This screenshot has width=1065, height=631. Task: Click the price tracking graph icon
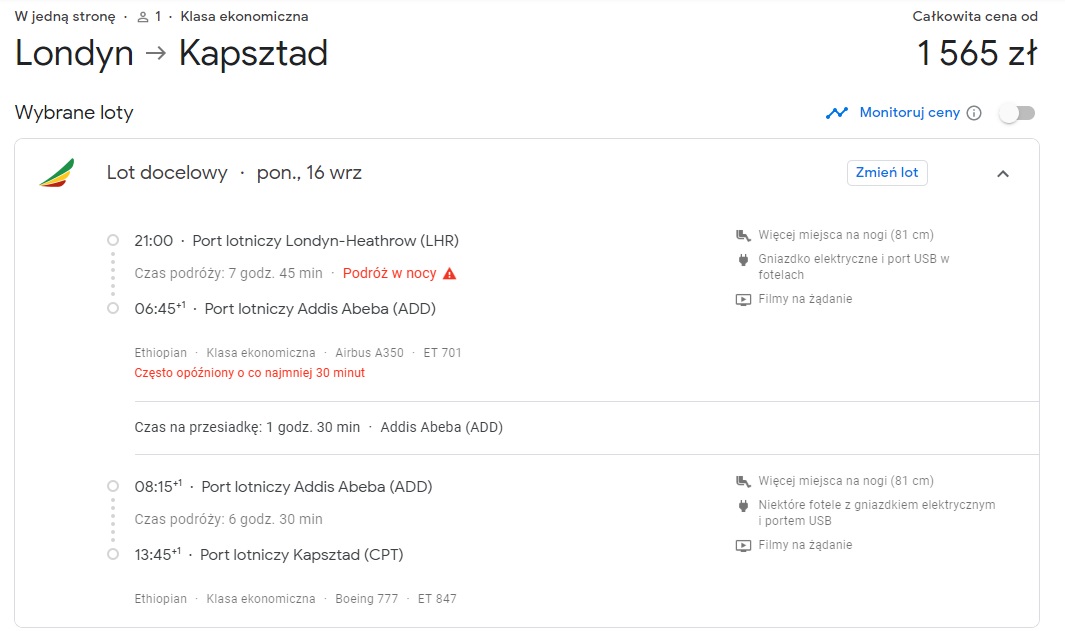click(837, 113)
